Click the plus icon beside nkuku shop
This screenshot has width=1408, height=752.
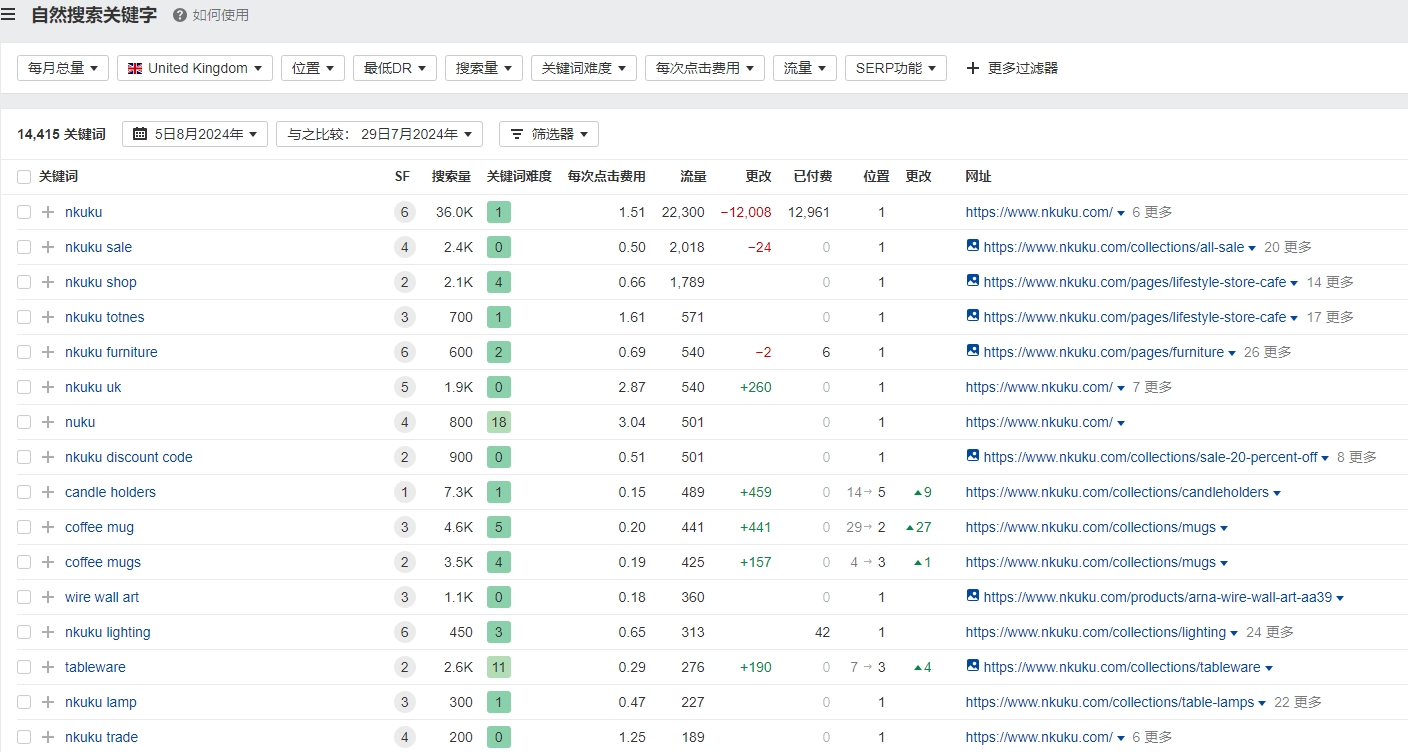pos(48,282)
